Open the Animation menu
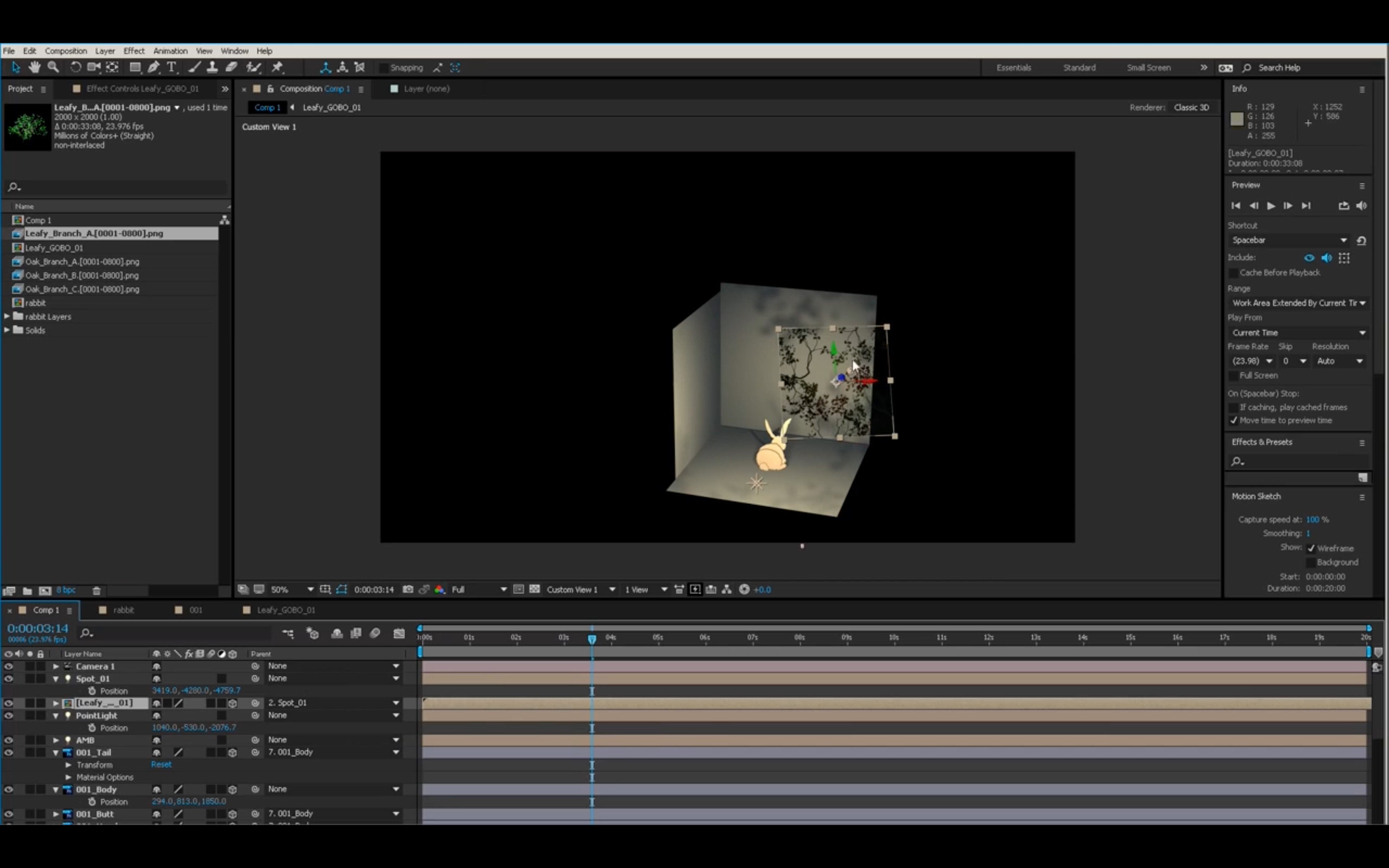 170,51
